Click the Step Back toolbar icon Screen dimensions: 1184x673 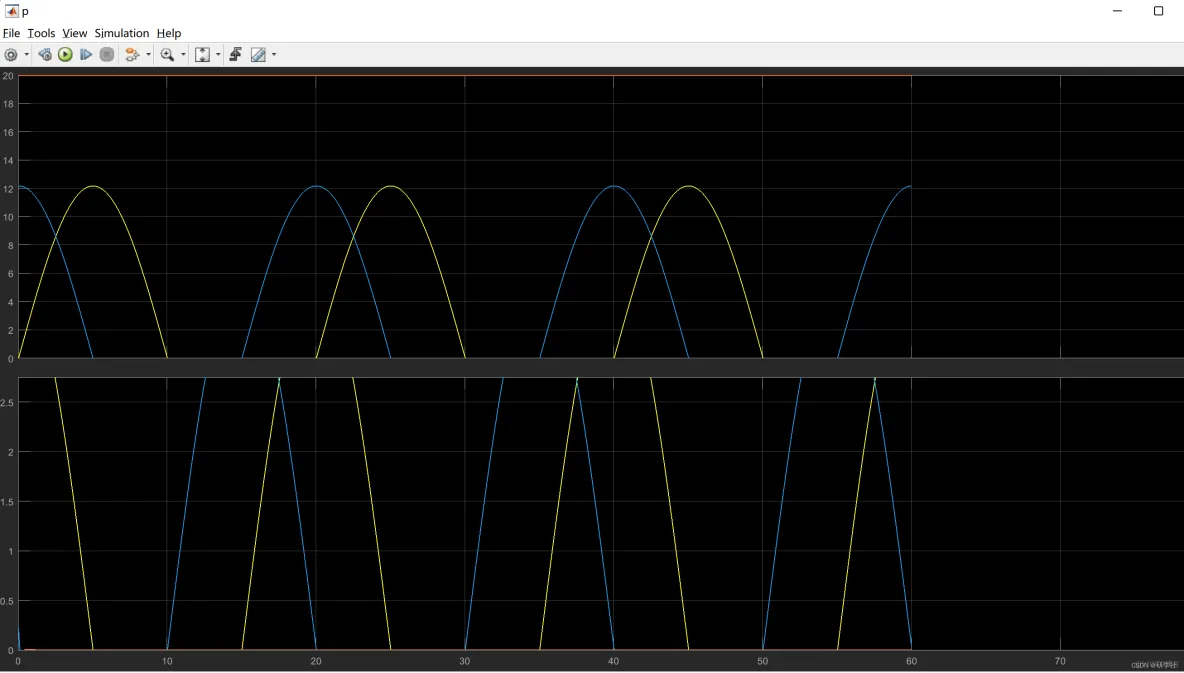pos(45,54)
